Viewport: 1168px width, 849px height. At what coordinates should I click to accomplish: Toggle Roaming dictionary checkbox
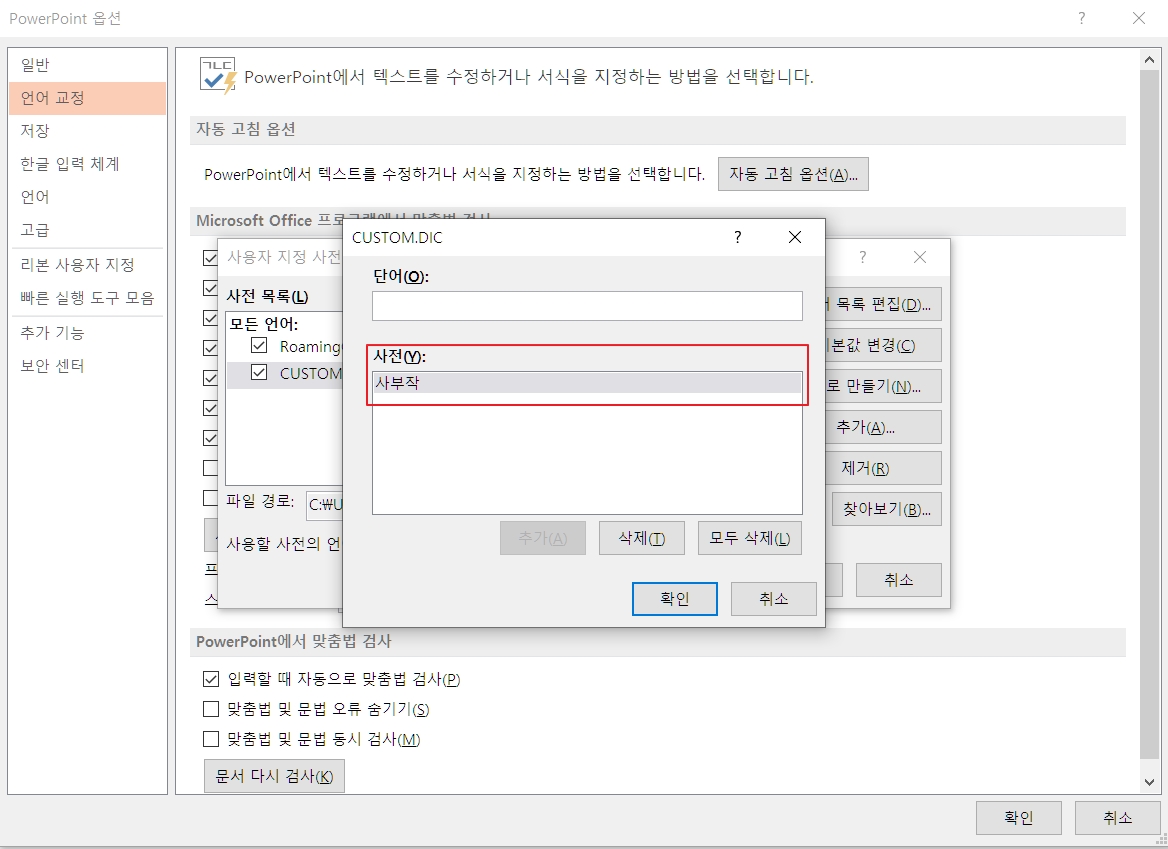click(259, 346)
